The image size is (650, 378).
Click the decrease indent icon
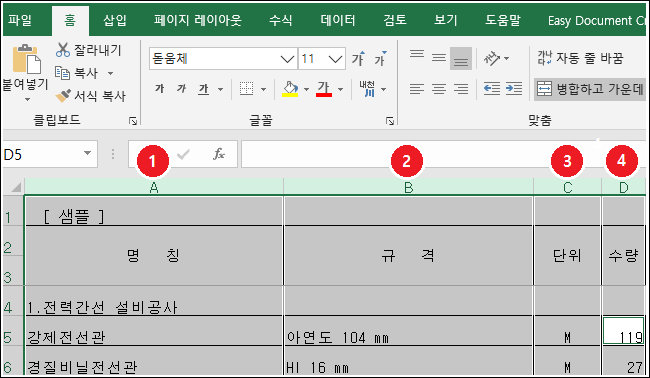(x=492, y=89)
